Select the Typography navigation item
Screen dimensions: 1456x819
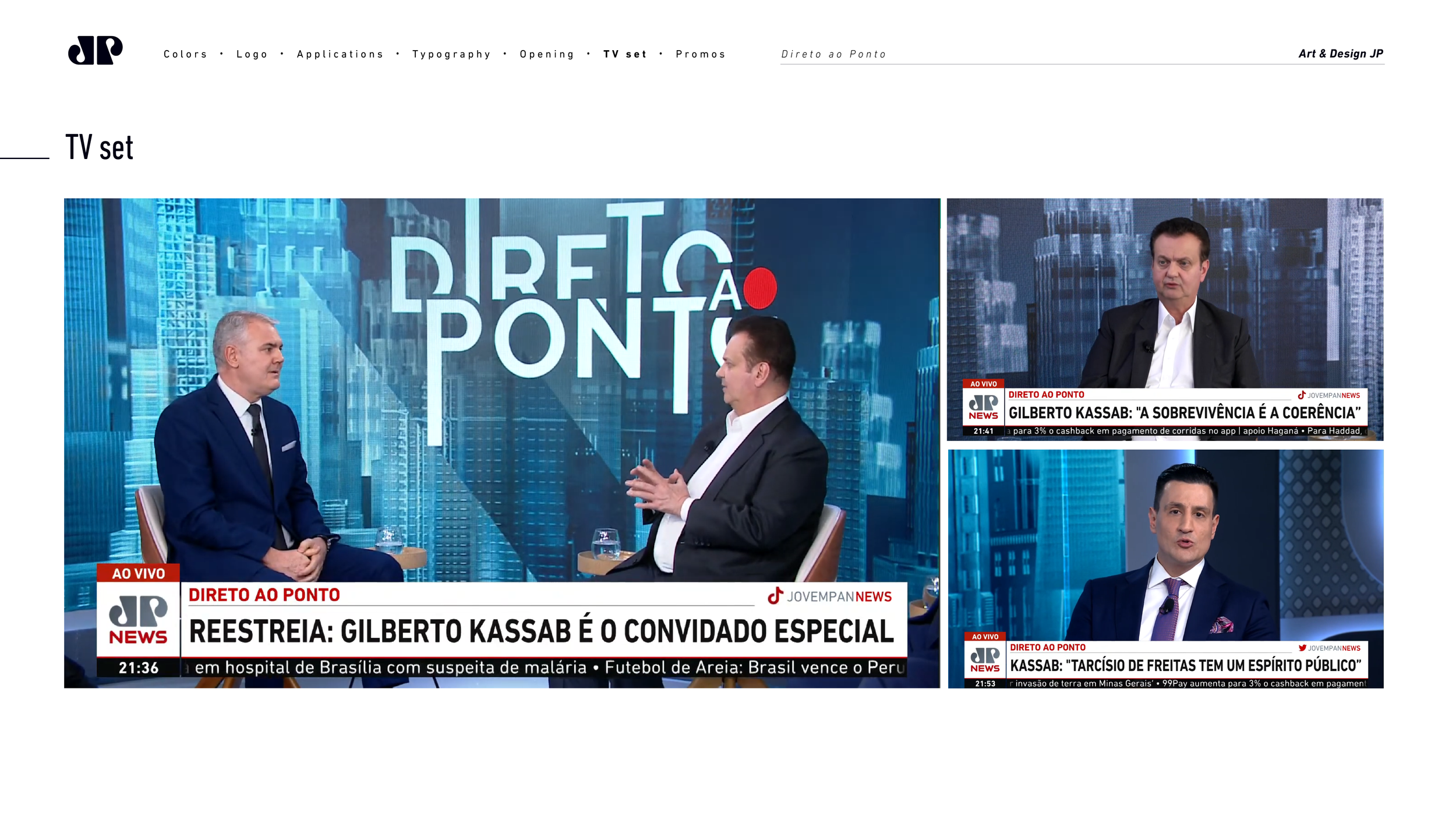point(451,54)
